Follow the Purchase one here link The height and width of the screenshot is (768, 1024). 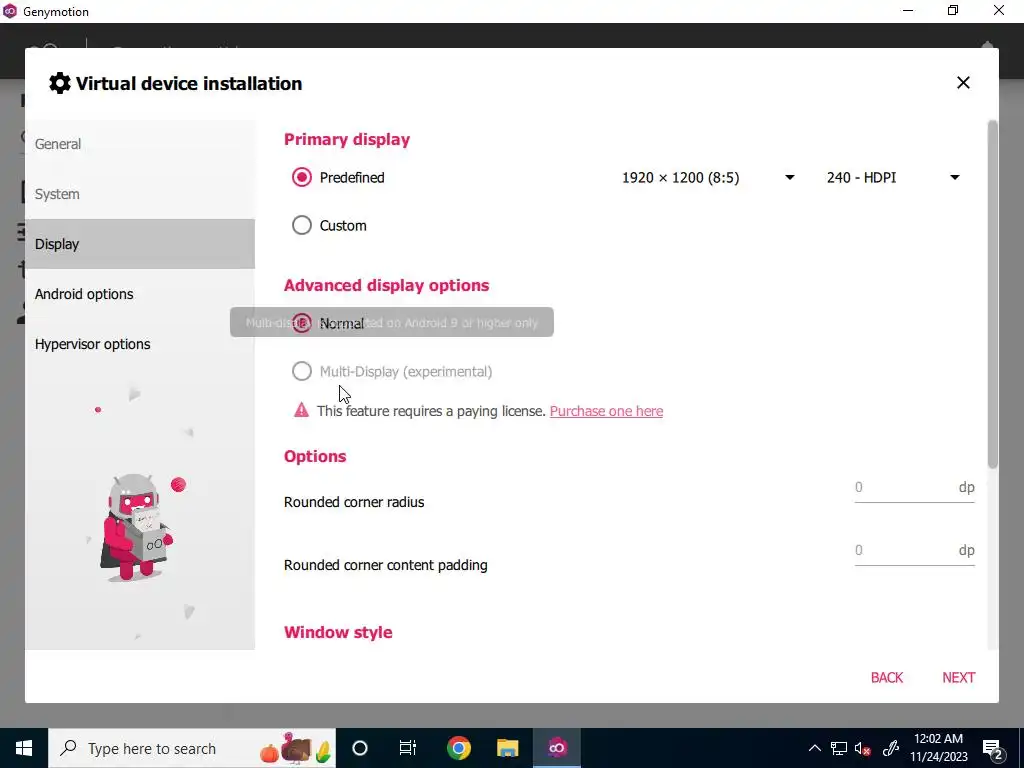pos(606,411)
